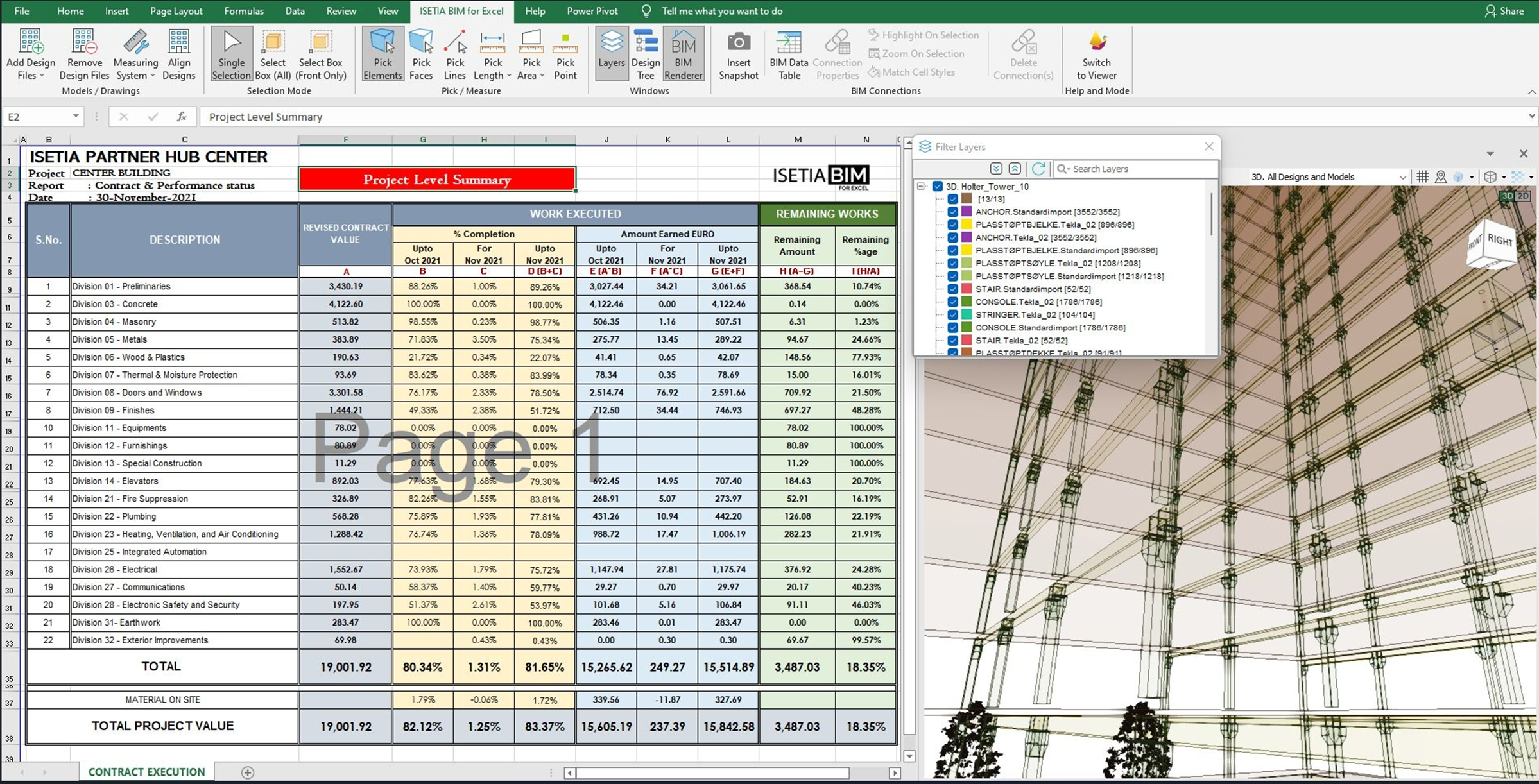1539x784 pixels.
Task: Open the Power Pivot tab
Action: coord(592,11)
